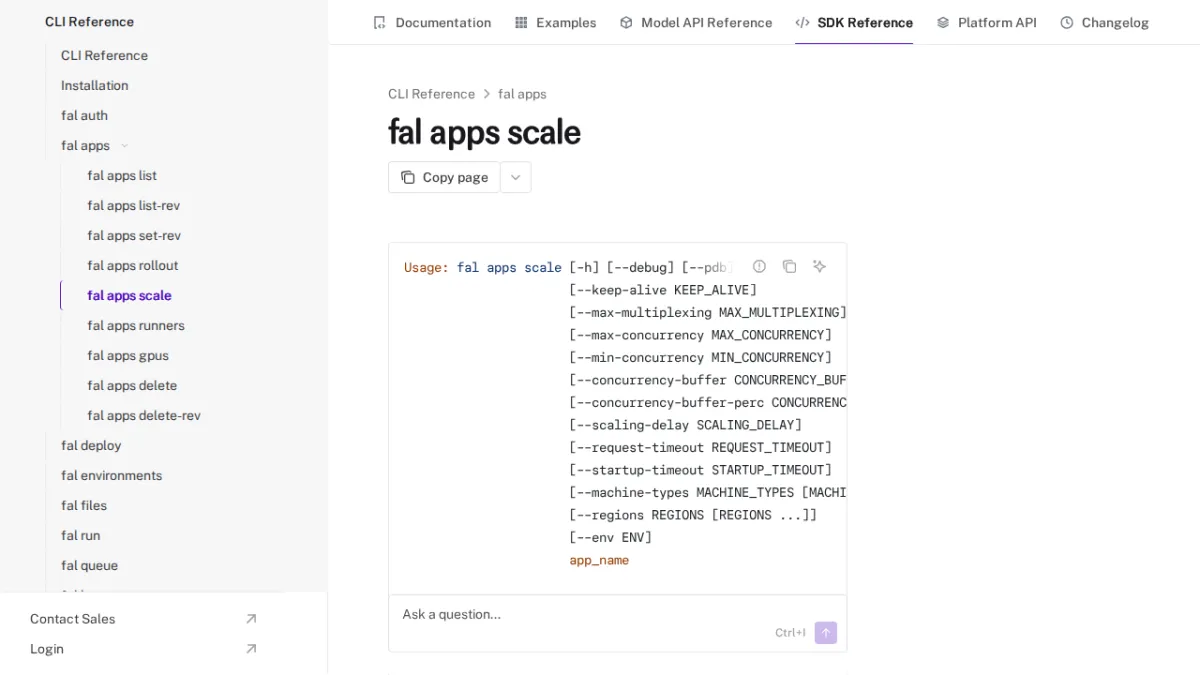Click the arrow icon beside Login
1200x675 pixels.
point(251,649)
